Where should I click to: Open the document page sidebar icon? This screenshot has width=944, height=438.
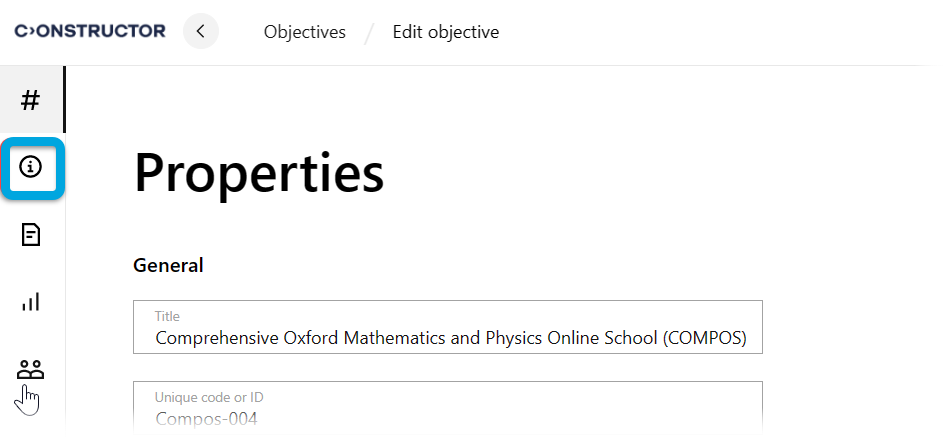coord(31,235)
